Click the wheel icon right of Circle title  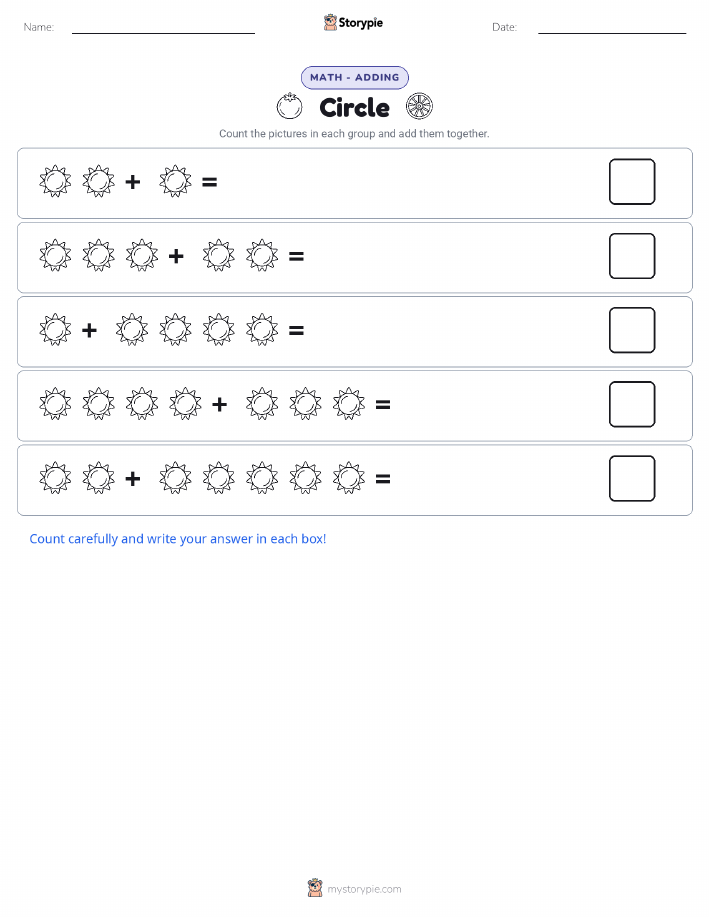point(419,106)
